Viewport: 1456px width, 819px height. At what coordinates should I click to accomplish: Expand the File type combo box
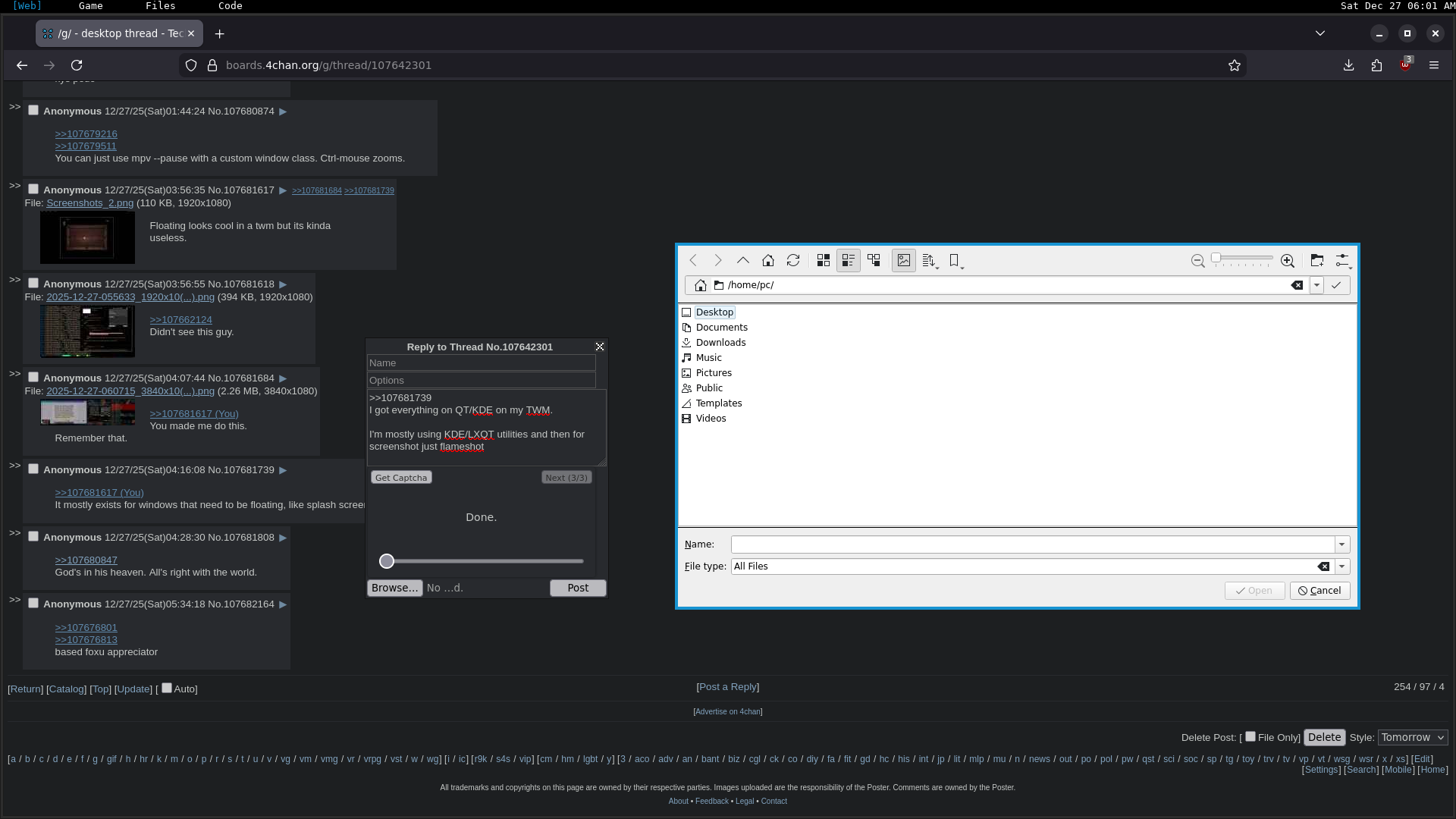coord(1341,566)
